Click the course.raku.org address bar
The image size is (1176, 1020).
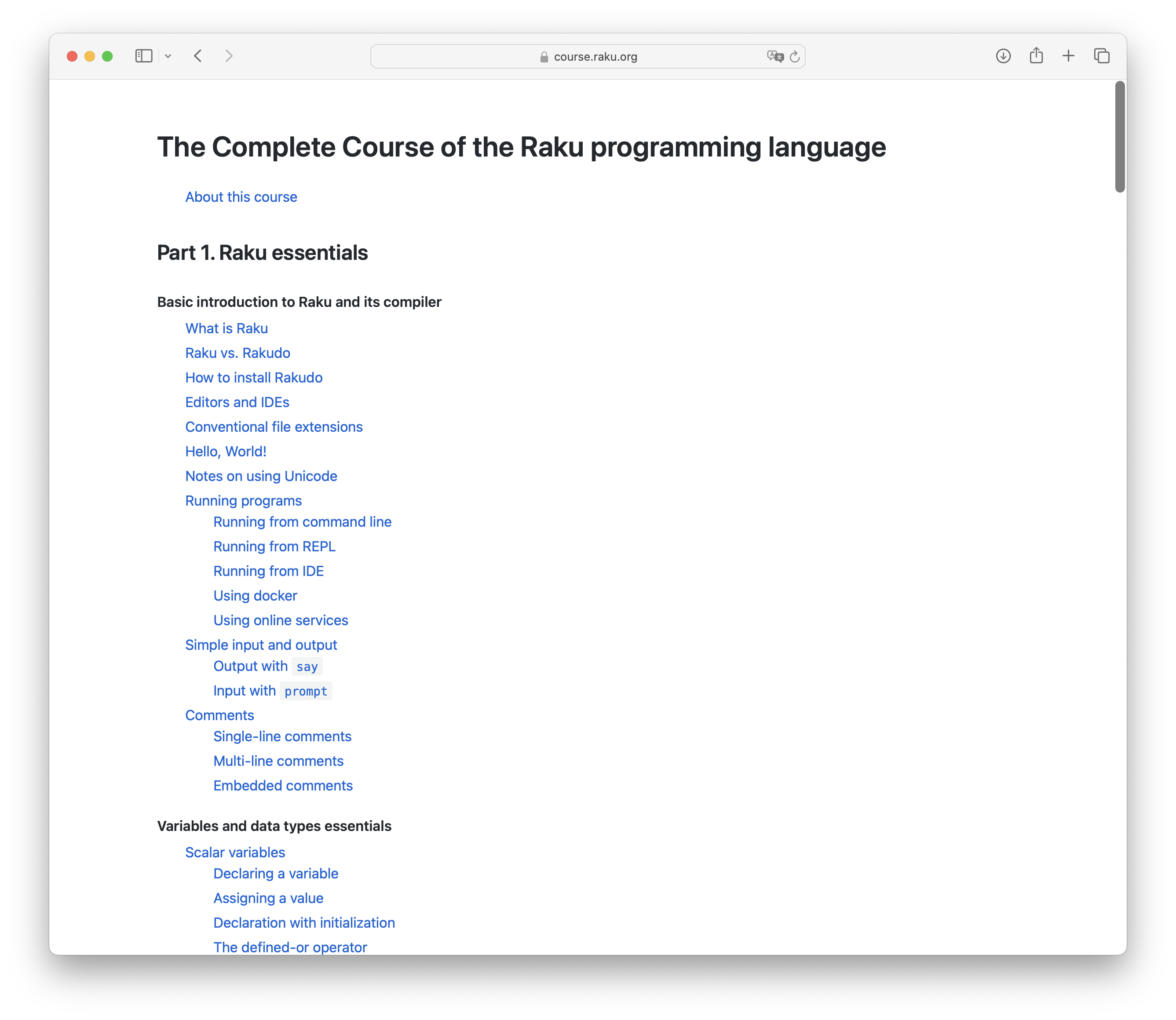click(595, 57)
